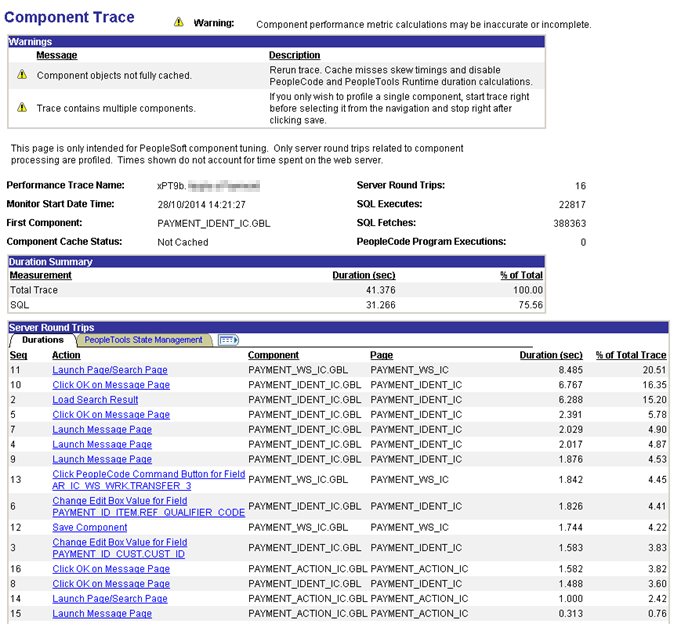
Task: Select the Server Round Trips count 16
Action: click(580, 186)
